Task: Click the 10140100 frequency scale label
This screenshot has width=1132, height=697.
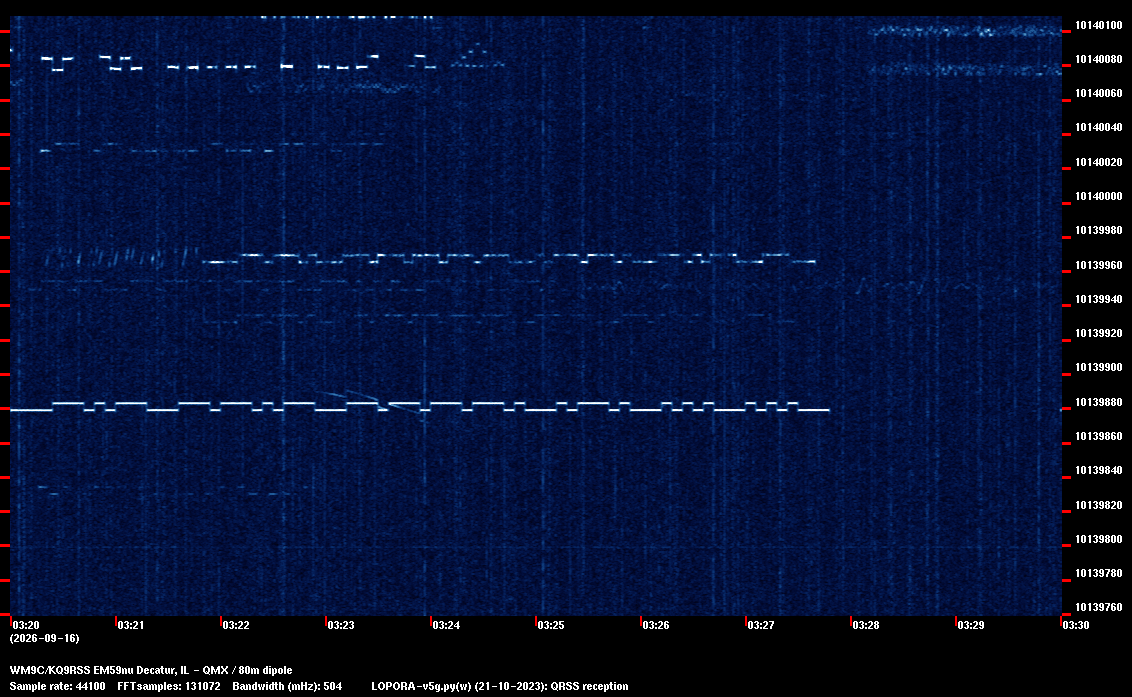Action: (1099, 25)
